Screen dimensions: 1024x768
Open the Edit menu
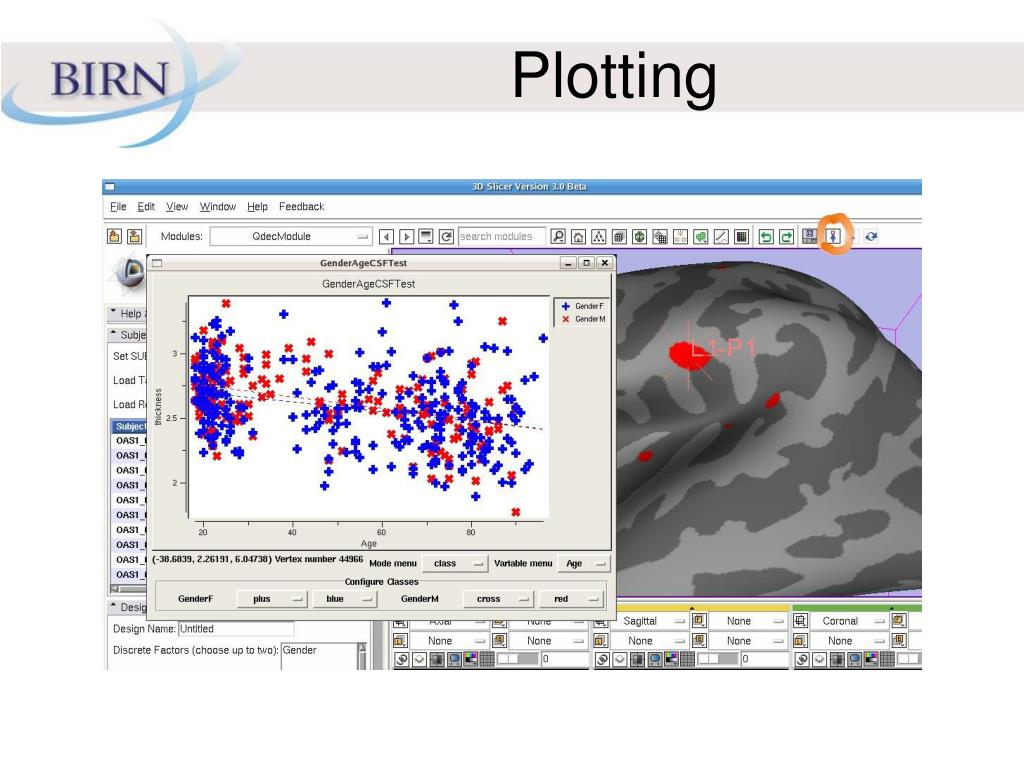coord(146,206)
